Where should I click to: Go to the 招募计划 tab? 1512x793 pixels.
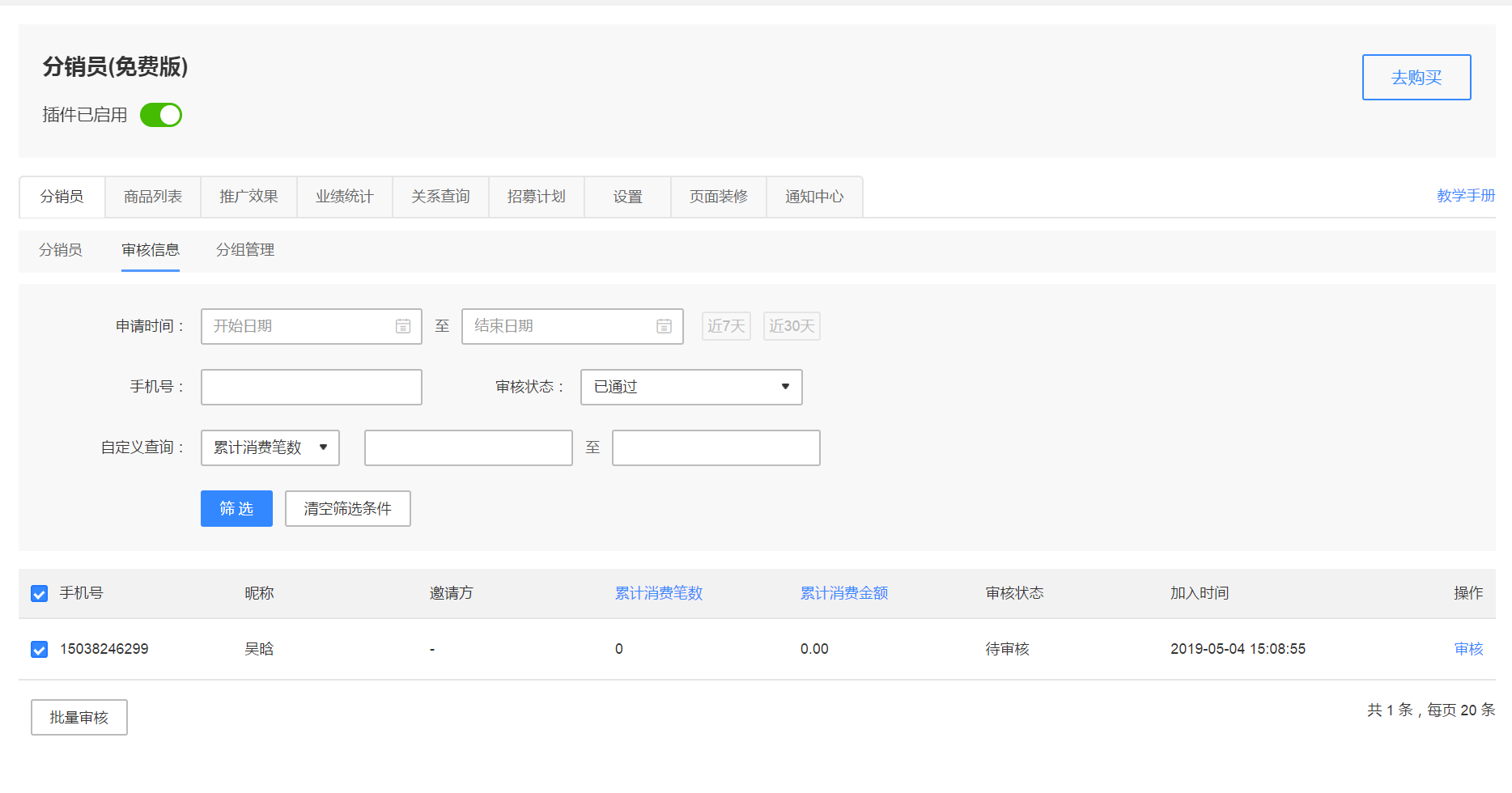click(x=536, y=197)
